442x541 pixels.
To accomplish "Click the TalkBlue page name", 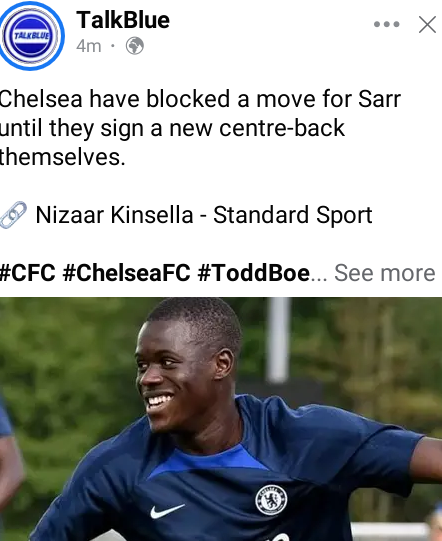I will coord(123,20).
